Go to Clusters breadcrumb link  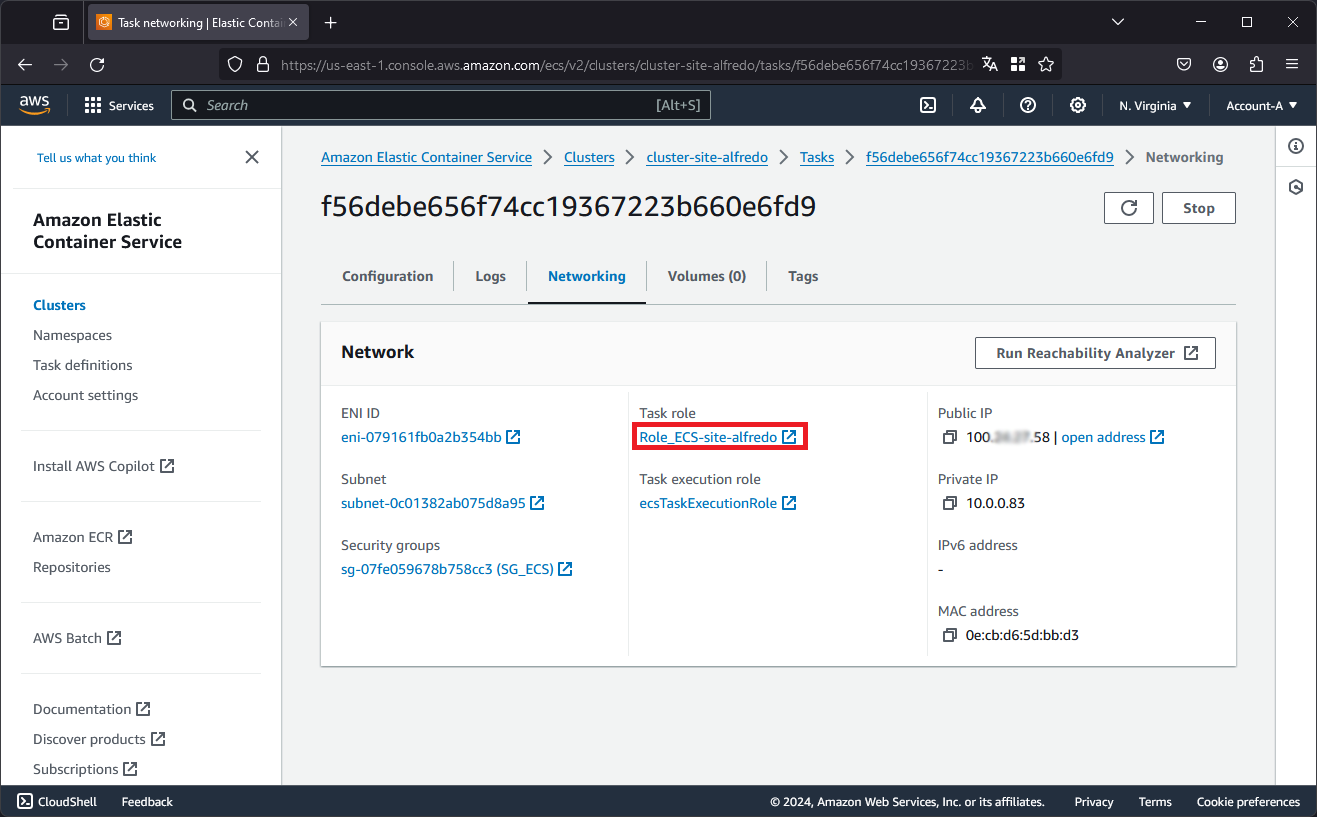click(x=589, y=157)
